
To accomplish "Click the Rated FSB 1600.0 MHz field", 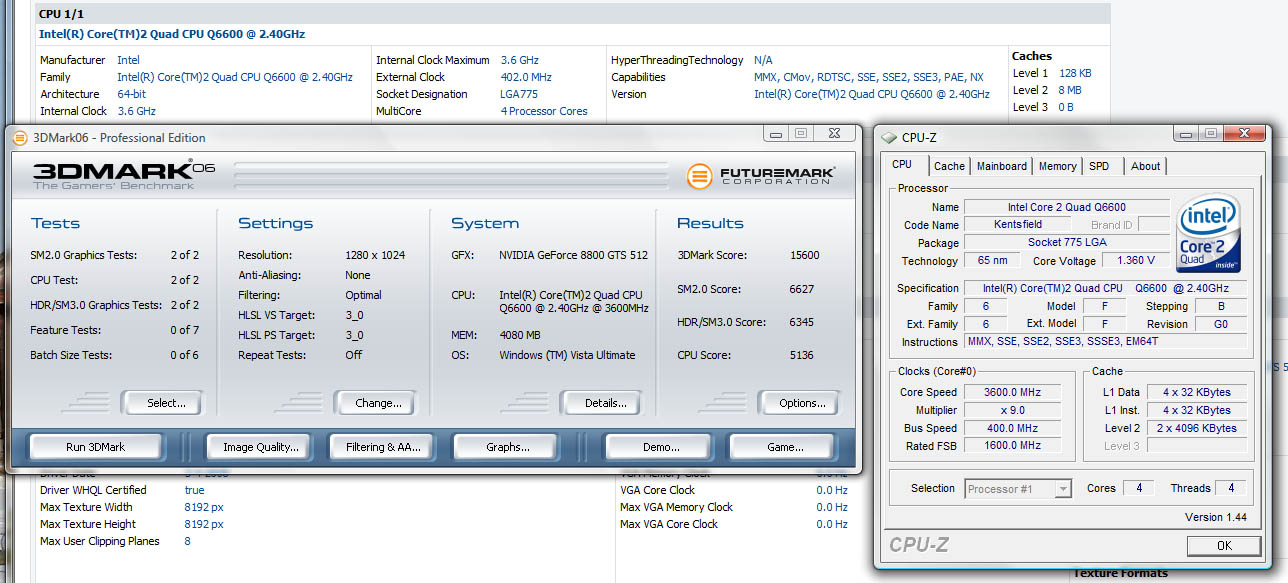I will click(x=1014, y=446).
